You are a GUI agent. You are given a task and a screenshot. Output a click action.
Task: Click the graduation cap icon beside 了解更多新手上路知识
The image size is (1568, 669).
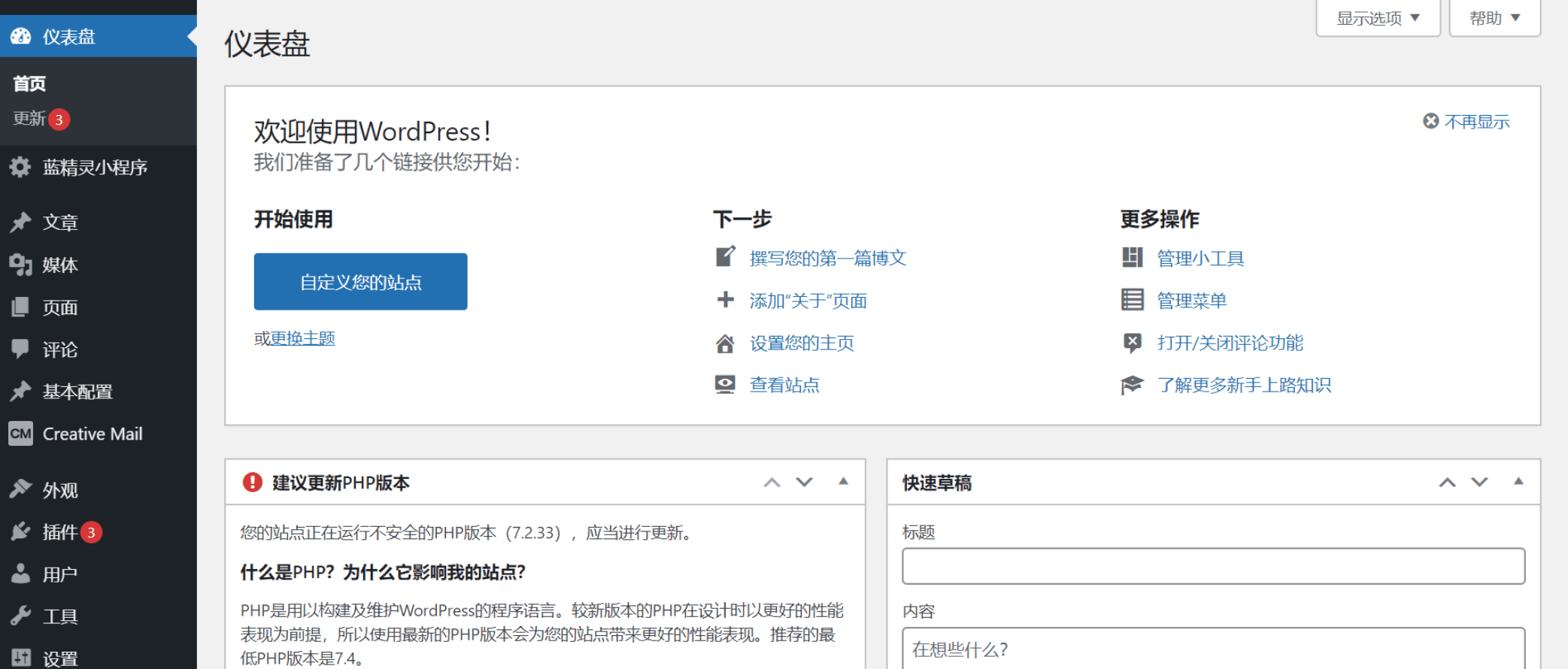coord(1132,385)
